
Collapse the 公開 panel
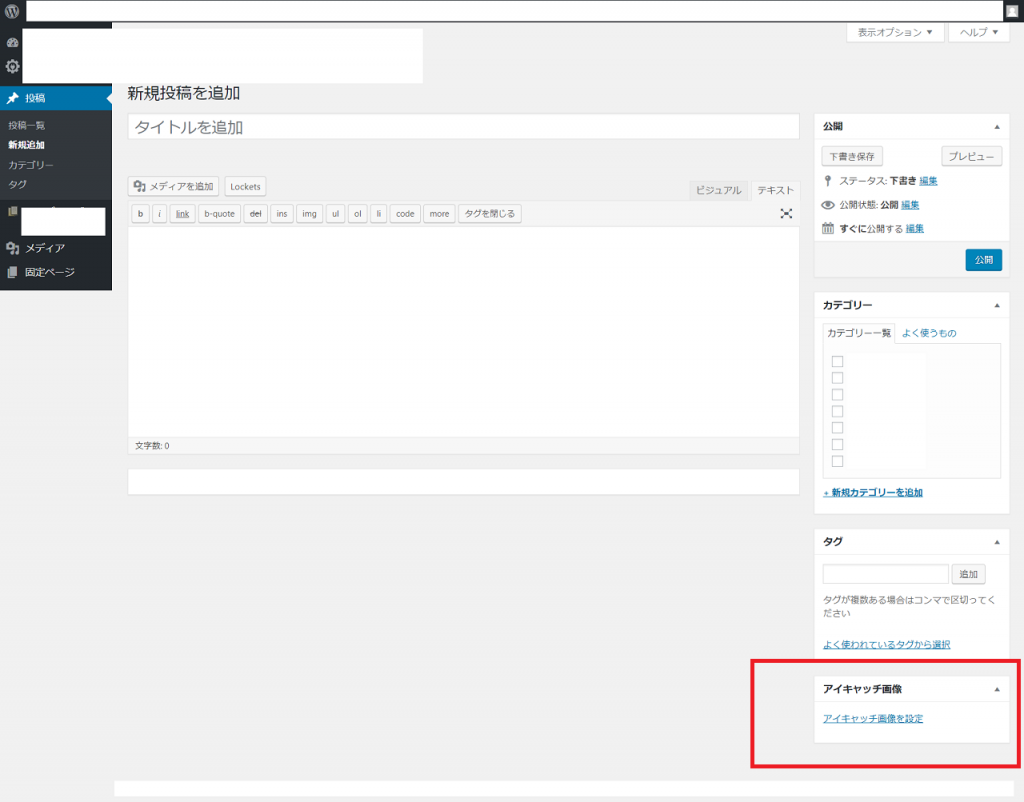997,127
